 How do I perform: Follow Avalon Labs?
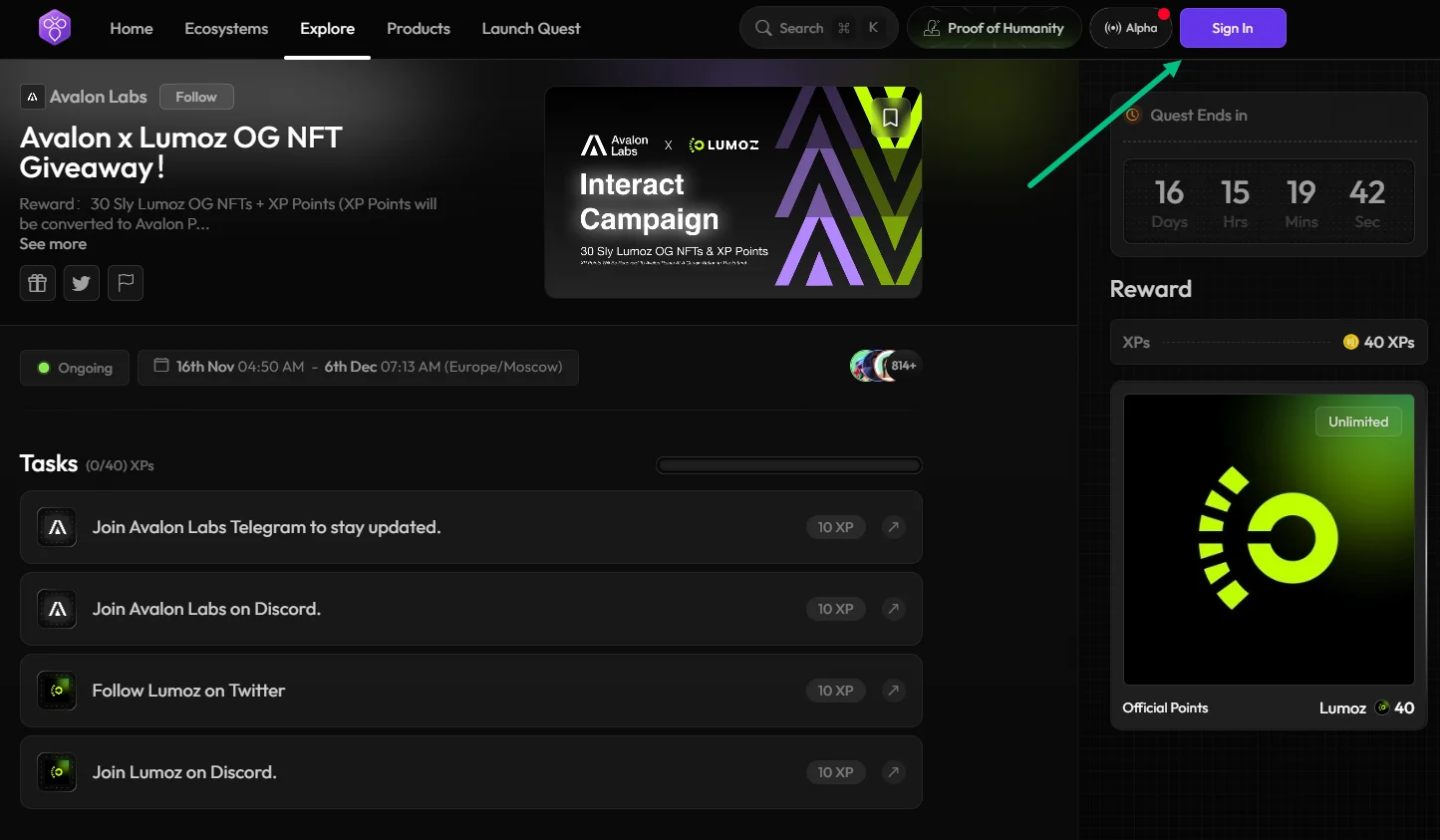coord(196,97)
